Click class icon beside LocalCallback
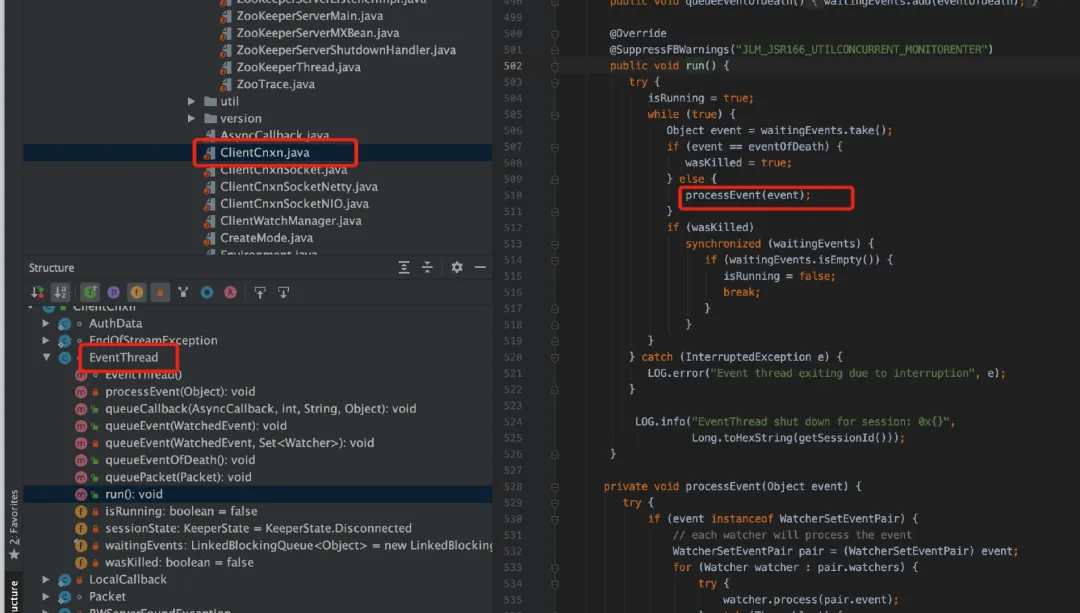Screen dimensions: 1080x613 pos(64,580)
